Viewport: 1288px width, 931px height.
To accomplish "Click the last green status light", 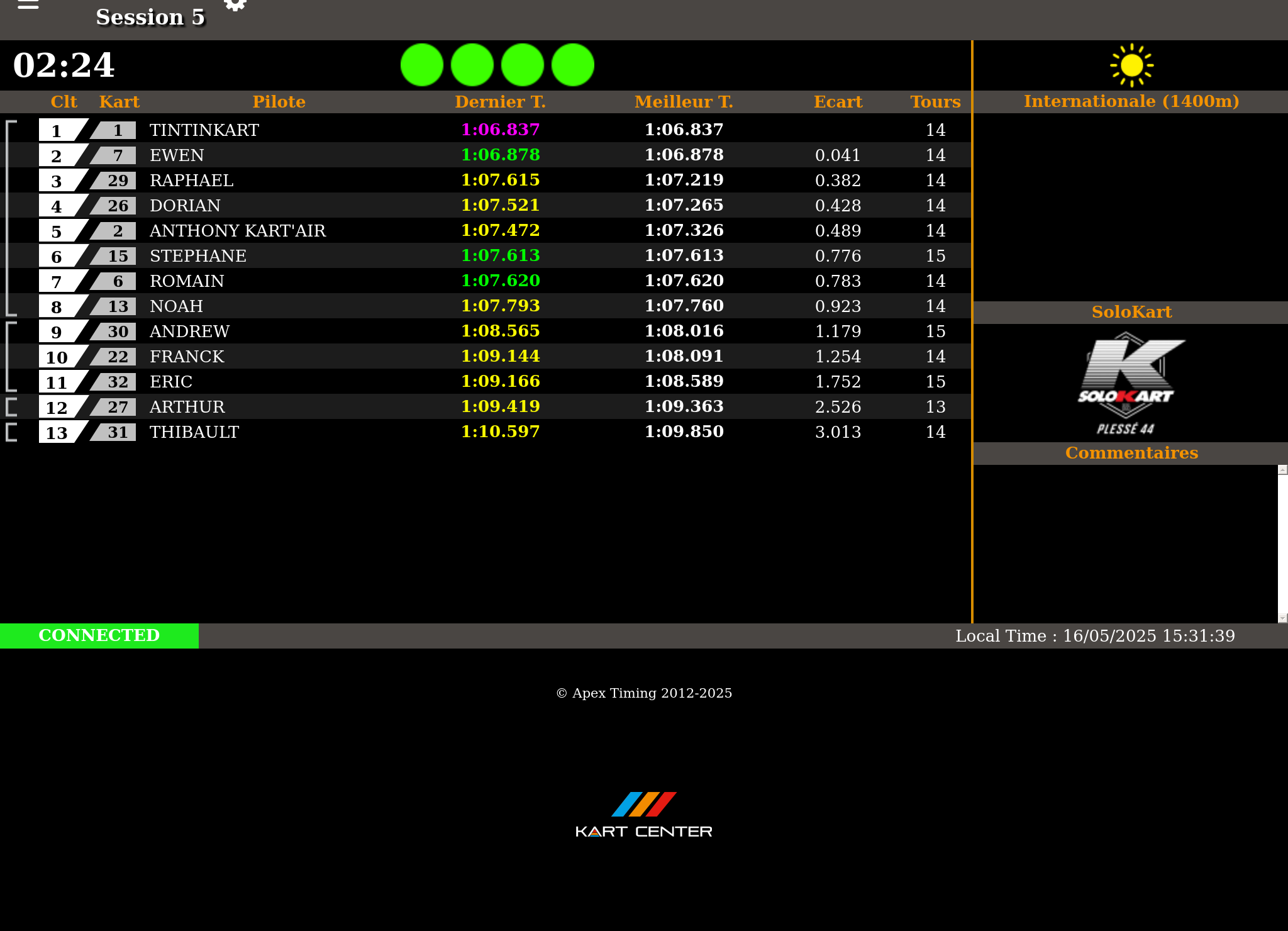I will (572, 65).
